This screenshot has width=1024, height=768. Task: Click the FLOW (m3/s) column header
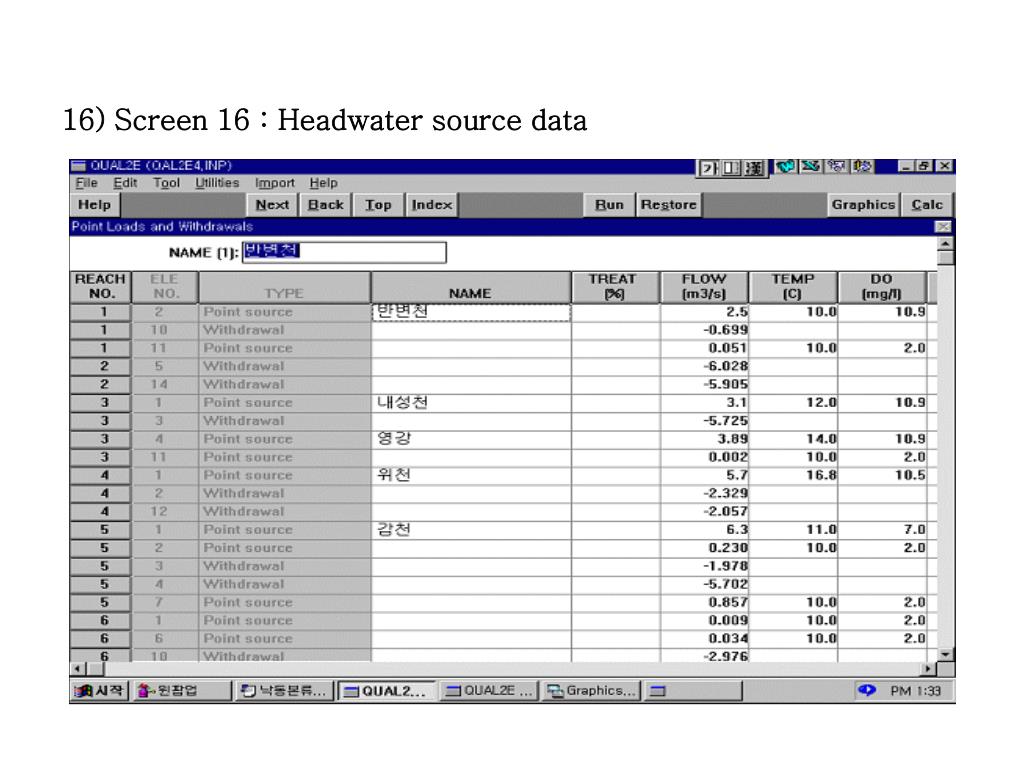pos(704,287)
